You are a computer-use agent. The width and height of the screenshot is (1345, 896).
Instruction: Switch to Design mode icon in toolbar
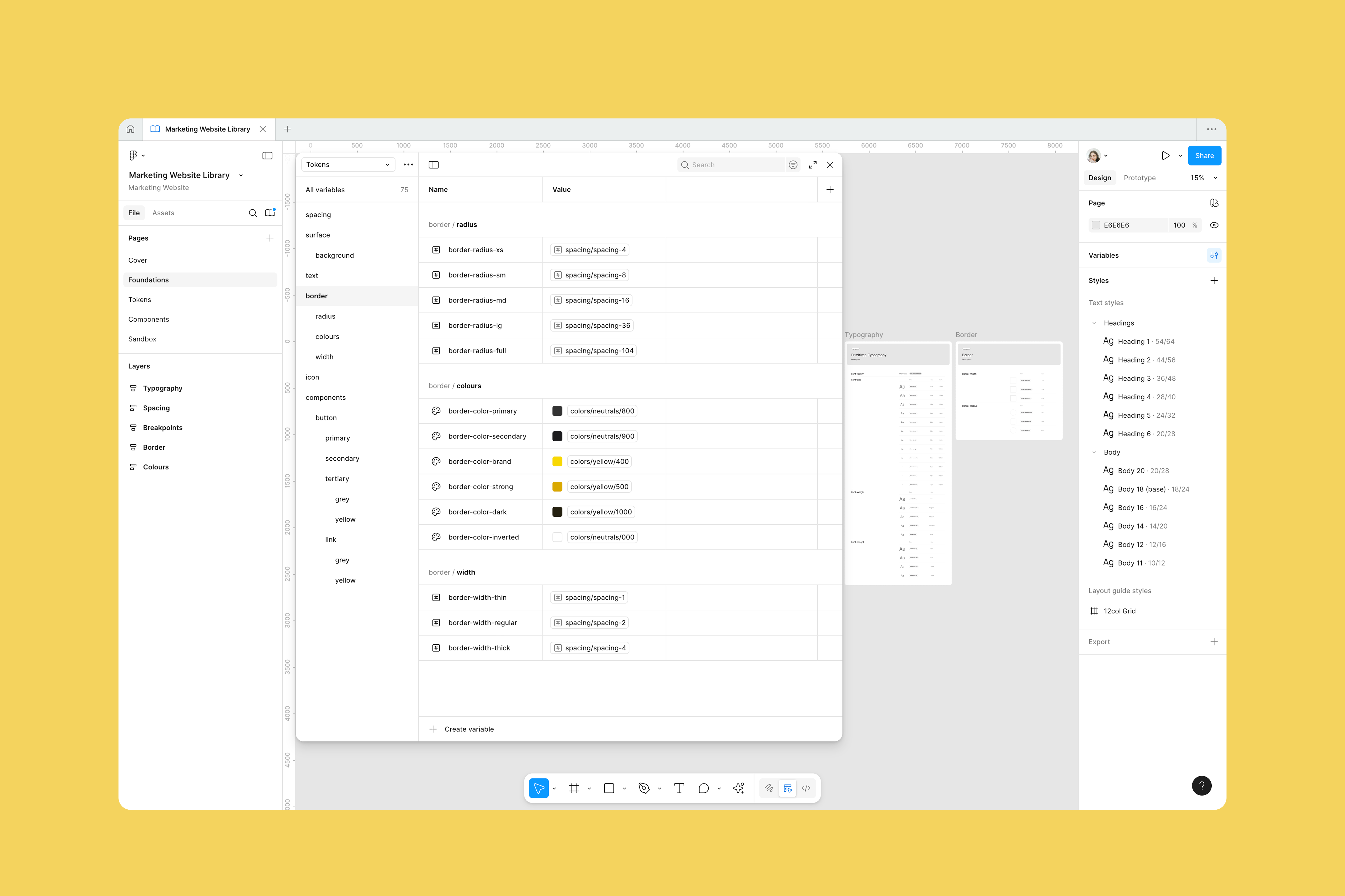click(788, 788)
